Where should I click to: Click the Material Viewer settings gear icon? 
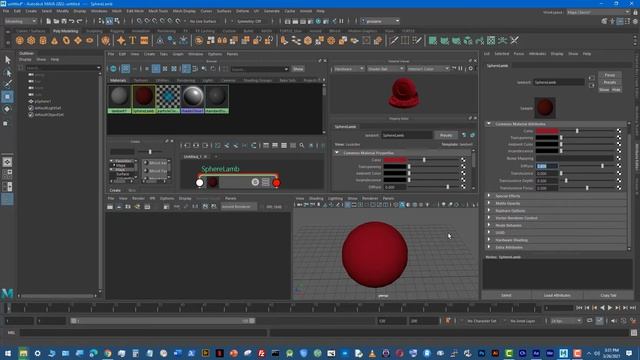click(471, 69)
